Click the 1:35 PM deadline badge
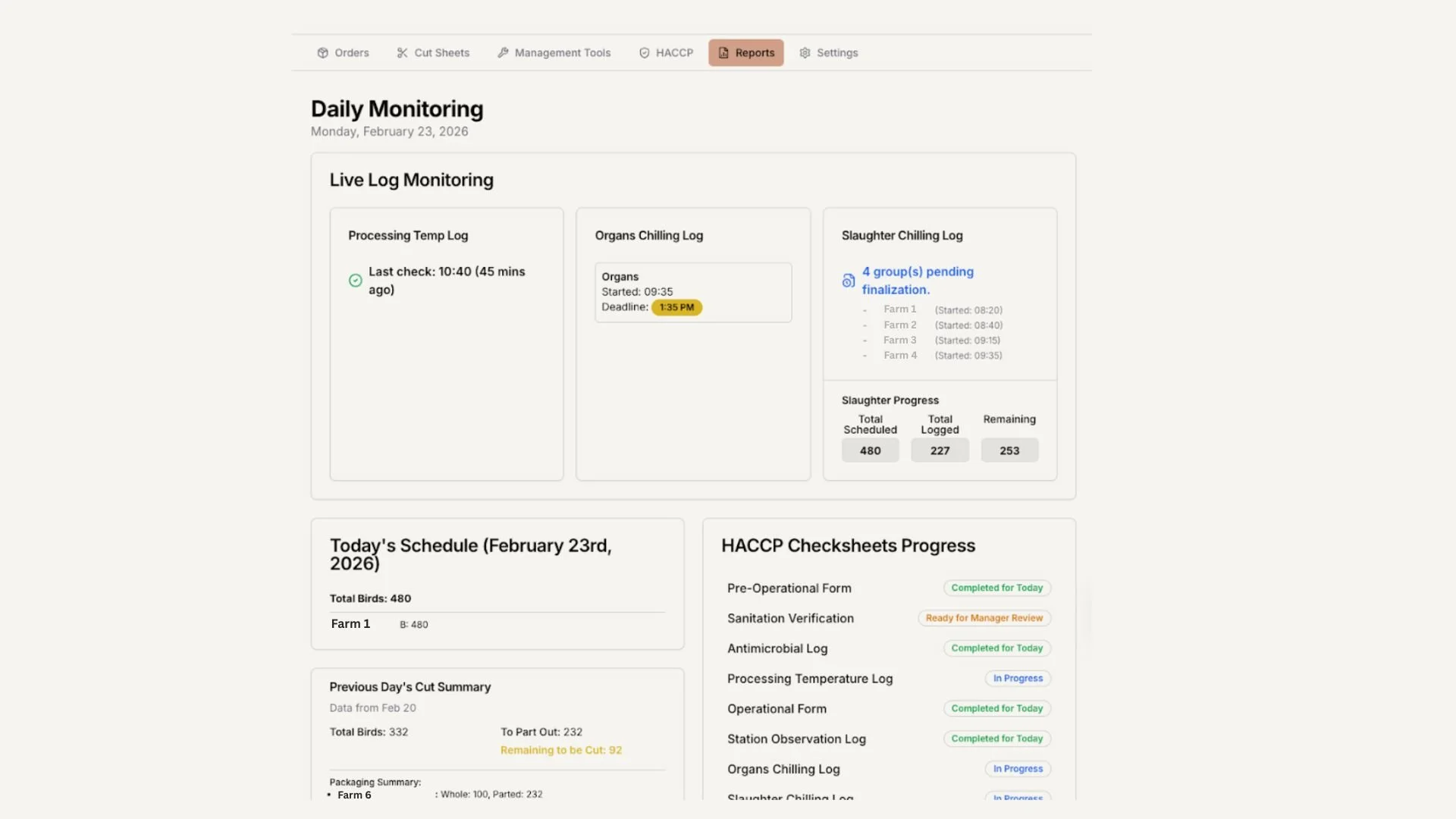Image resolution: width=1456 pixels, height=819 pixels. point(676,308)
